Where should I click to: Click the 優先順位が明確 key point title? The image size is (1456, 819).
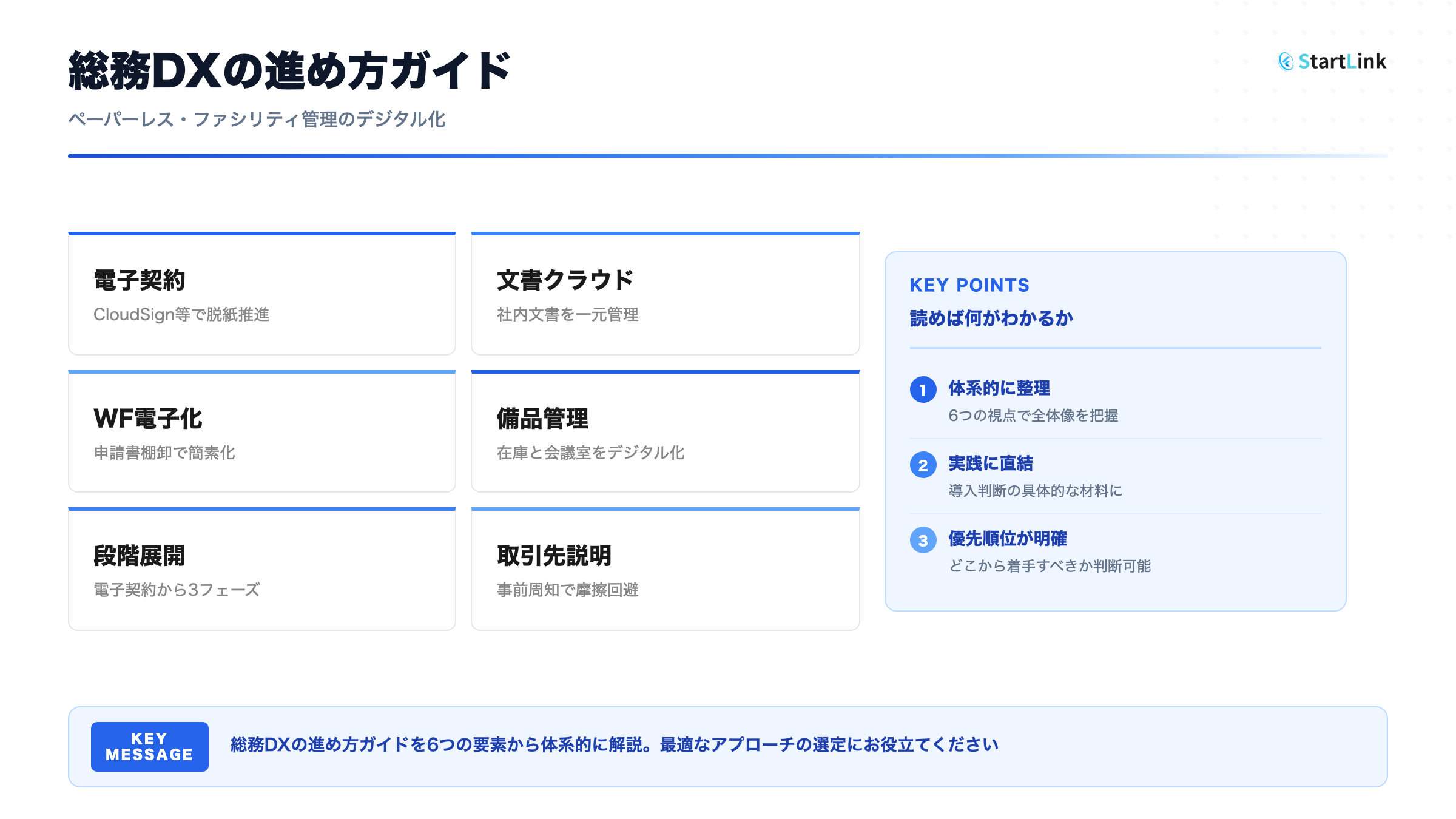(1008, 539)
